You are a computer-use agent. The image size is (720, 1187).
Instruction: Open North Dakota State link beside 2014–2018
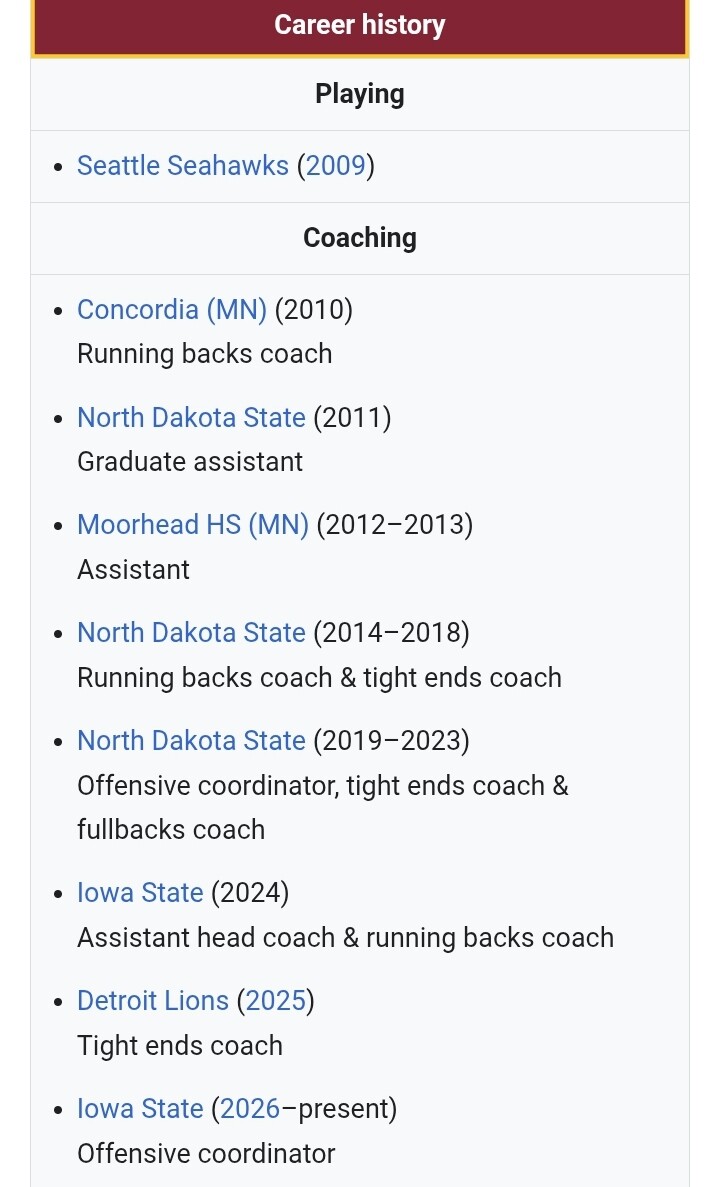coord(191,634)
